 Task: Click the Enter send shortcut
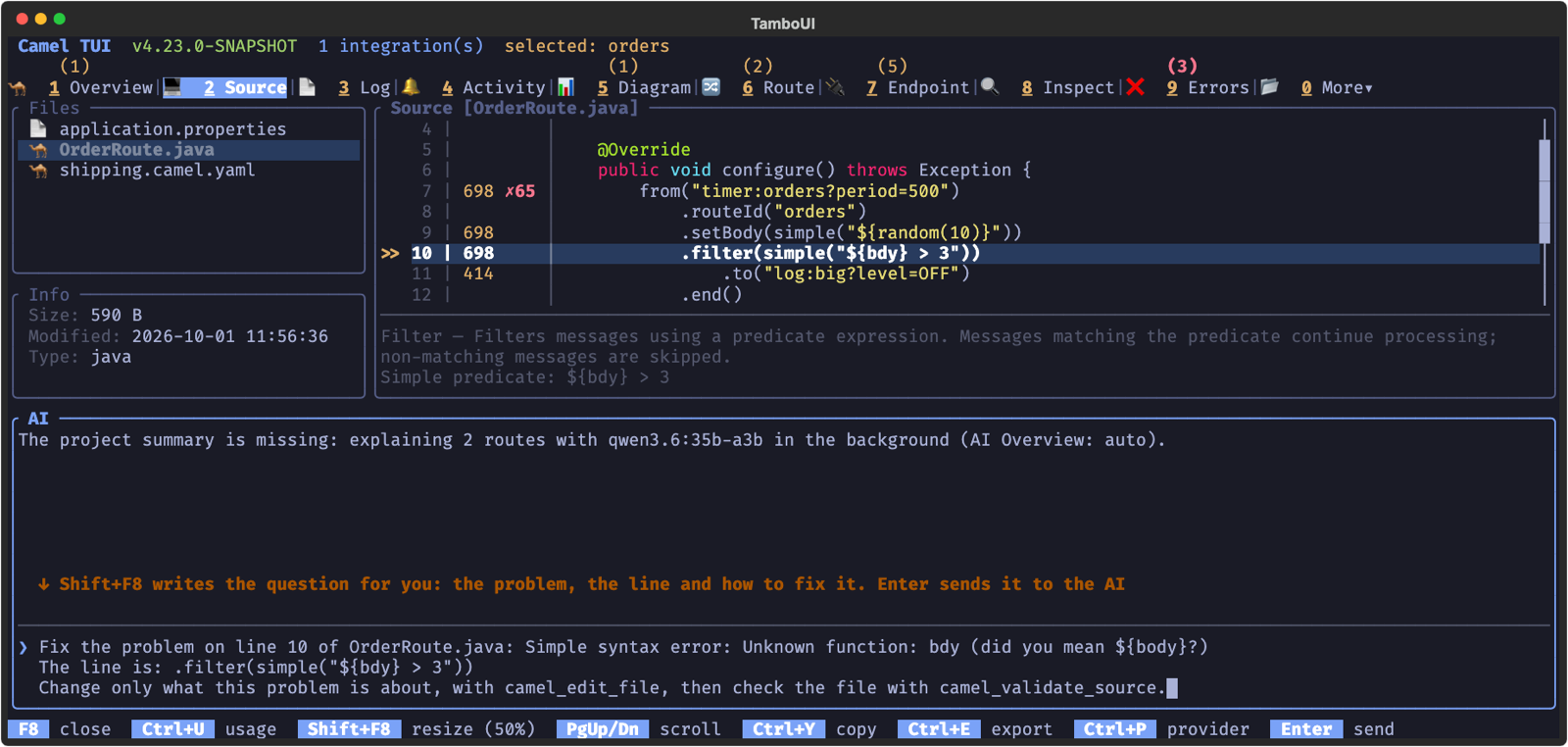pyautogui.click(x=1332, y=729)
